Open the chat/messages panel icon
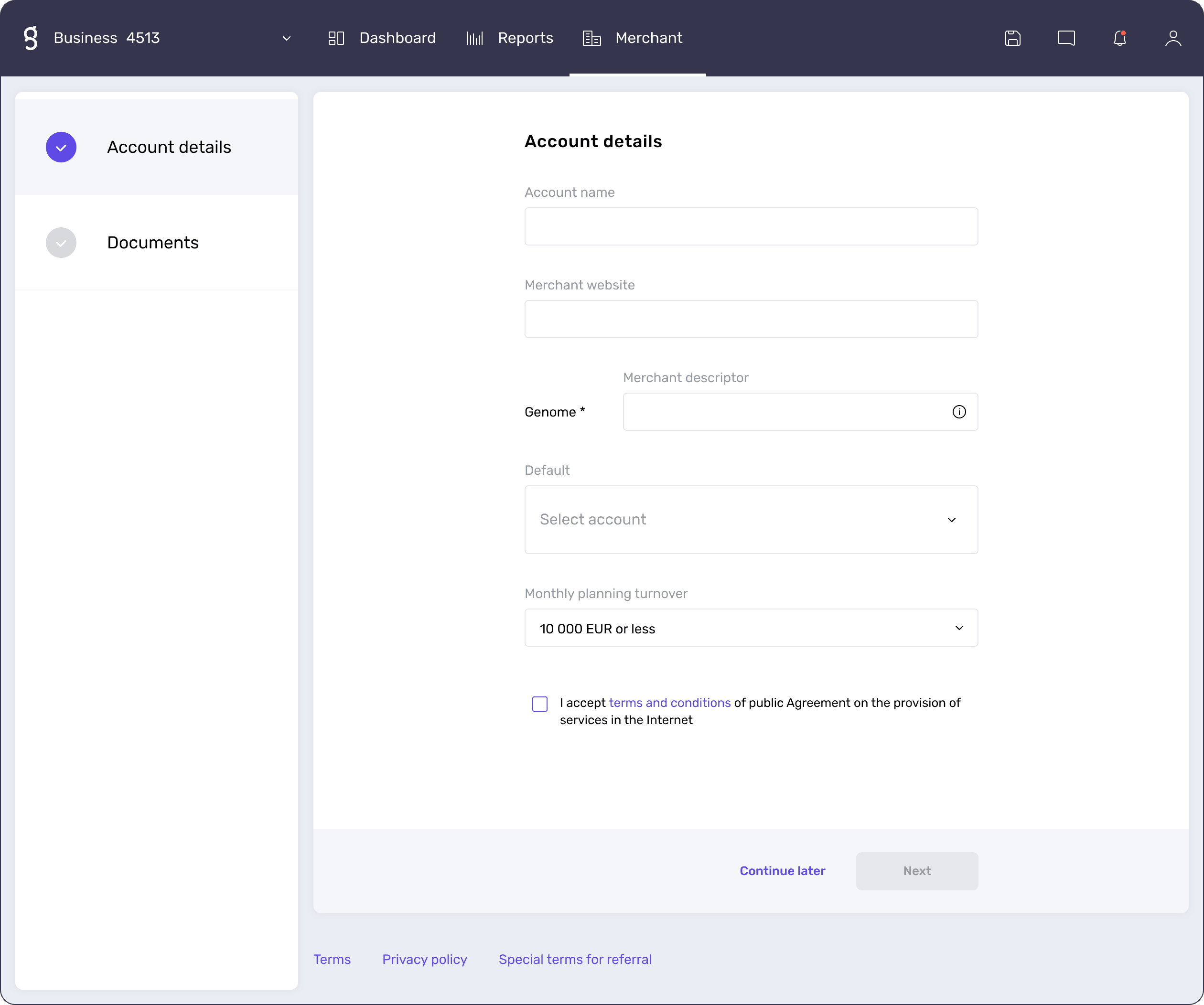 coord(1066,38)
